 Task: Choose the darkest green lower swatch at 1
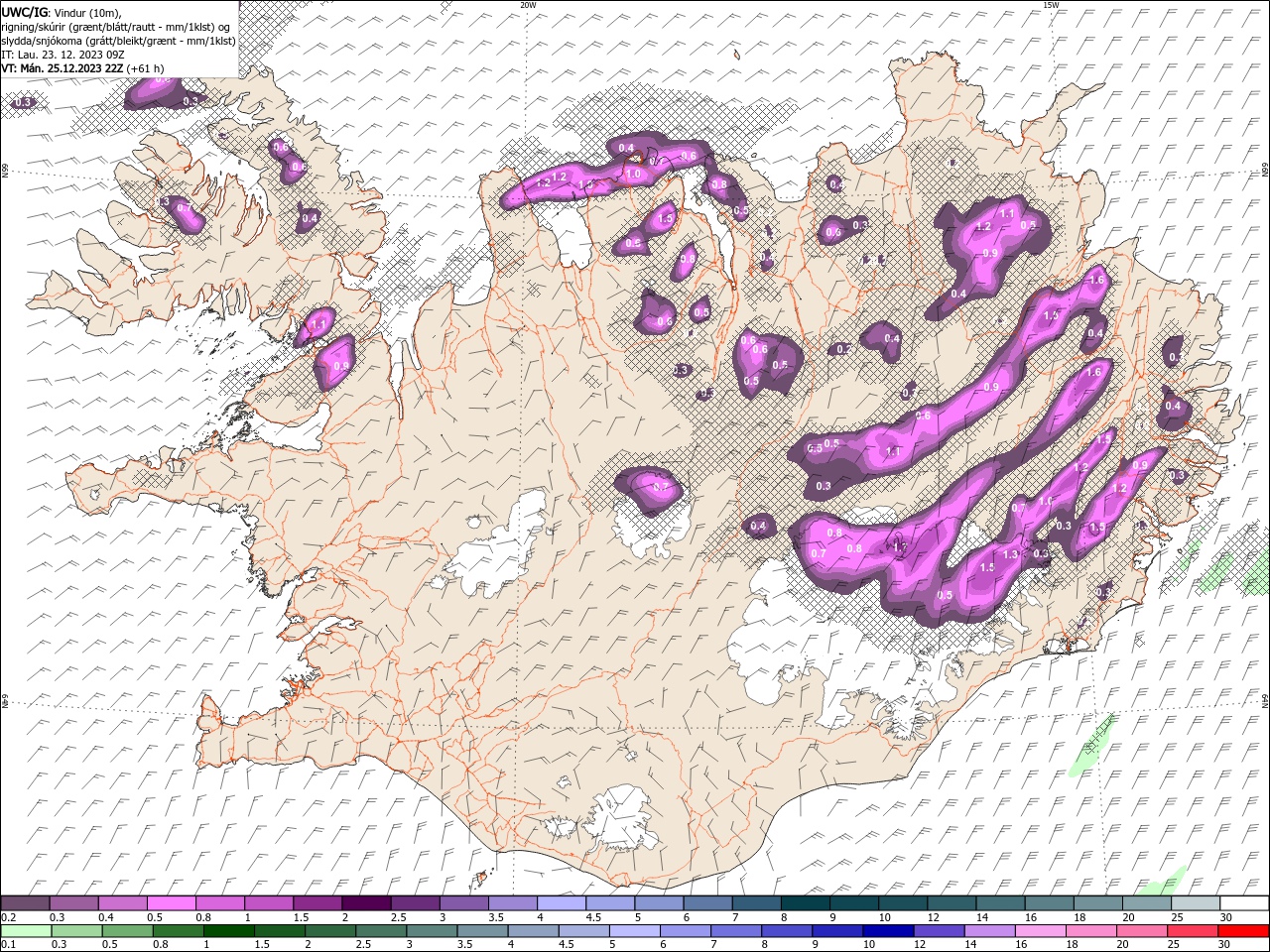click(228, 930)
